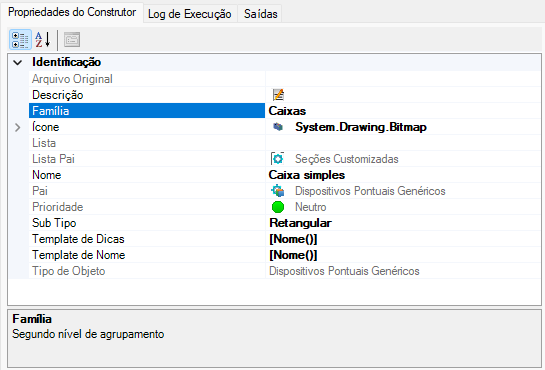Click the Seções Customizadas value text
Viewport: 545px width, 370px height.
(347, 159)
